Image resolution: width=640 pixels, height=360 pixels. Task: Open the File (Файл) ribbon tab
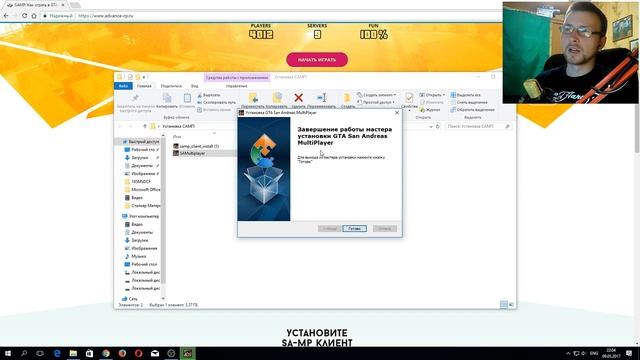point(123,86)
